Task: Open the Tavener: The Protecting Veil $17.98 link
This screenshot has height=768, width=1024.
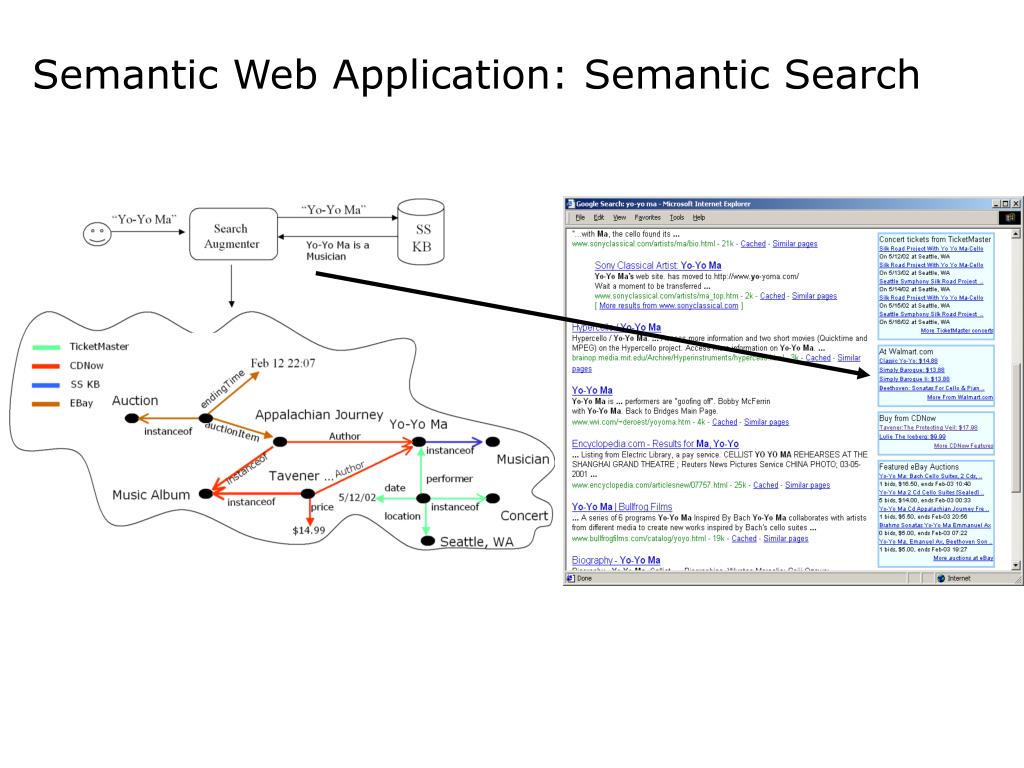Action: point(928,428)
